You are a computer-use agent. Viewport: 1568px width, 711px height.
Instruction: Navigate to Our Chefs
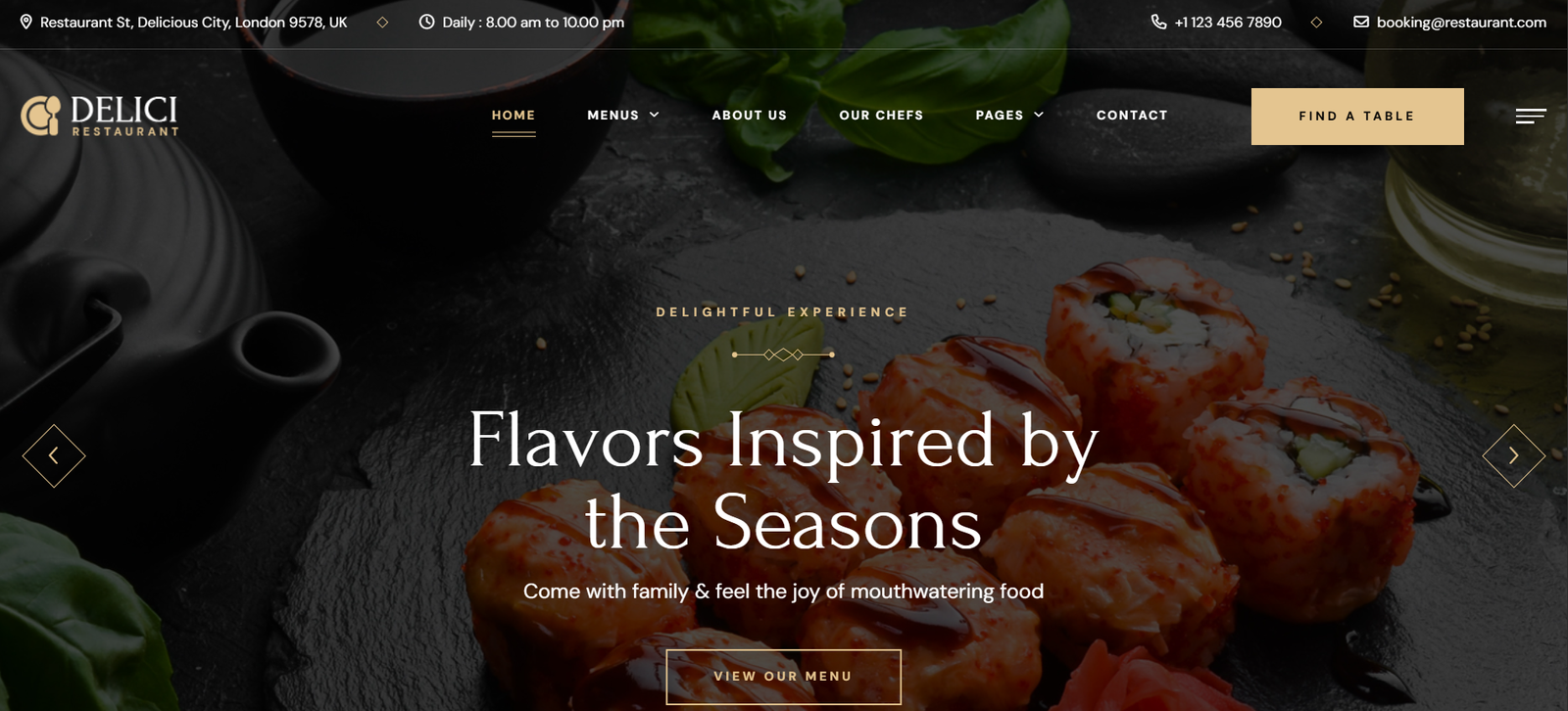pos(881,116)
